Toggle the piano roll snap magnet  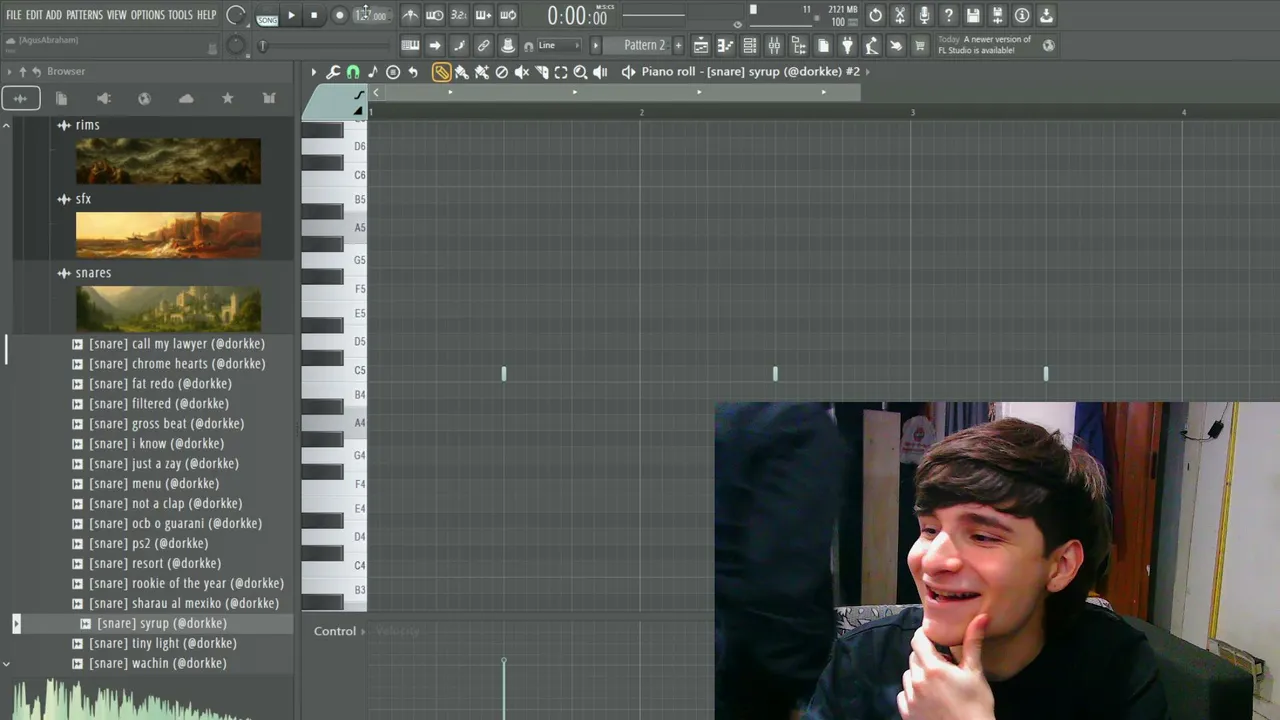click(353, 72)
